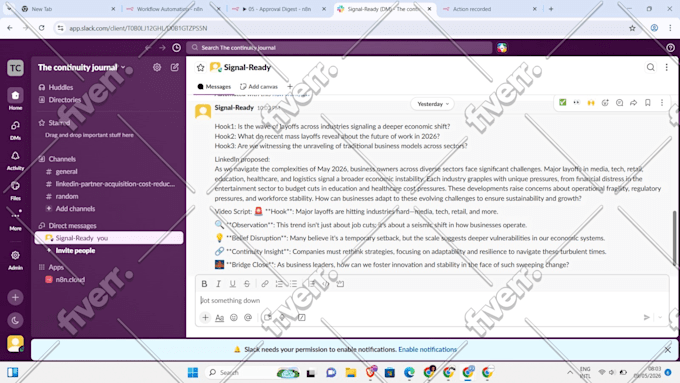Image resolution: width=680 pixels, height=383 pixels.
Task: Toggle code block formatting in composer
Action: 340,284
